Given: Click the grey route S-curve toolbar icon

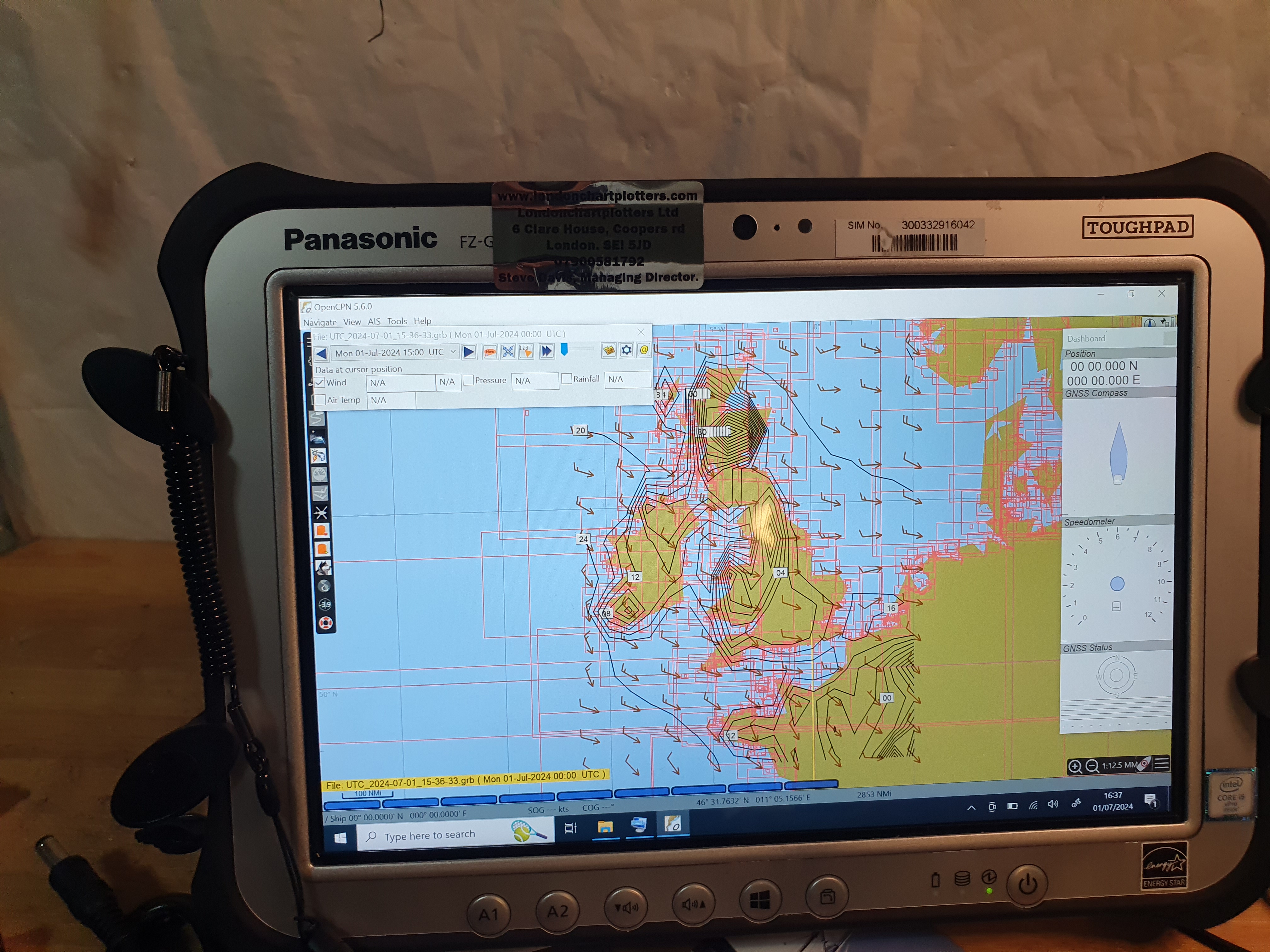Looking at the screenshot, I should (x=317, y=419).
